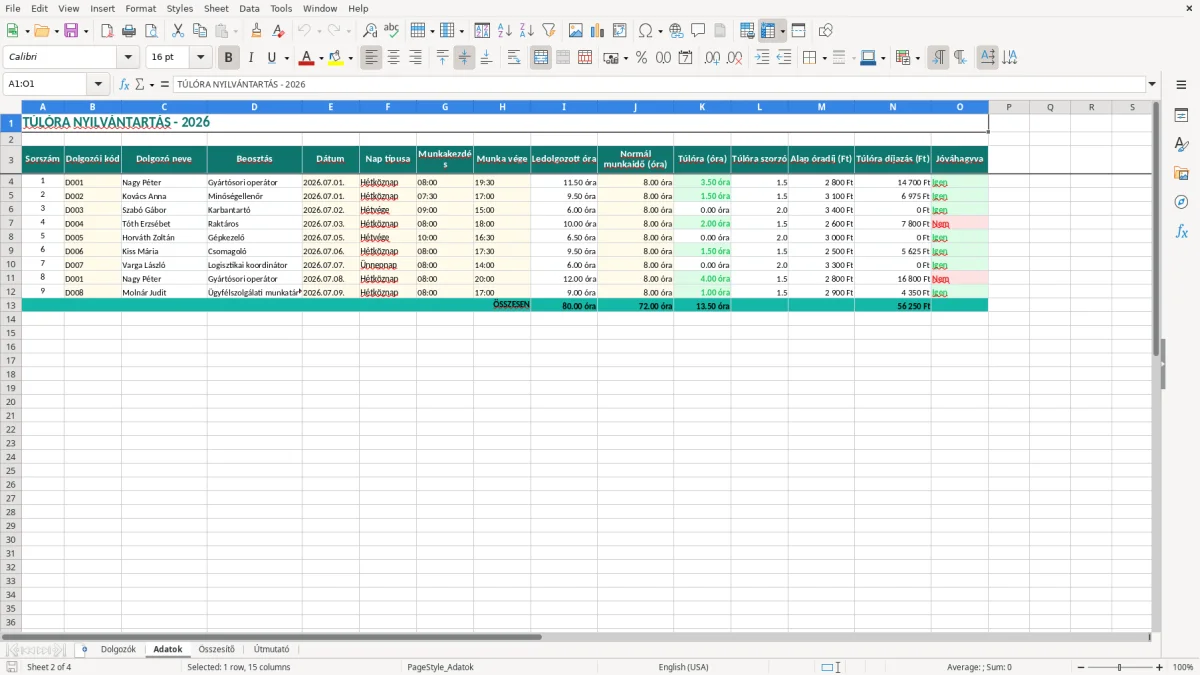This screenshot has width=1200, height=675.
Task: Click zoom in plus button
Action: (1160, 667)
